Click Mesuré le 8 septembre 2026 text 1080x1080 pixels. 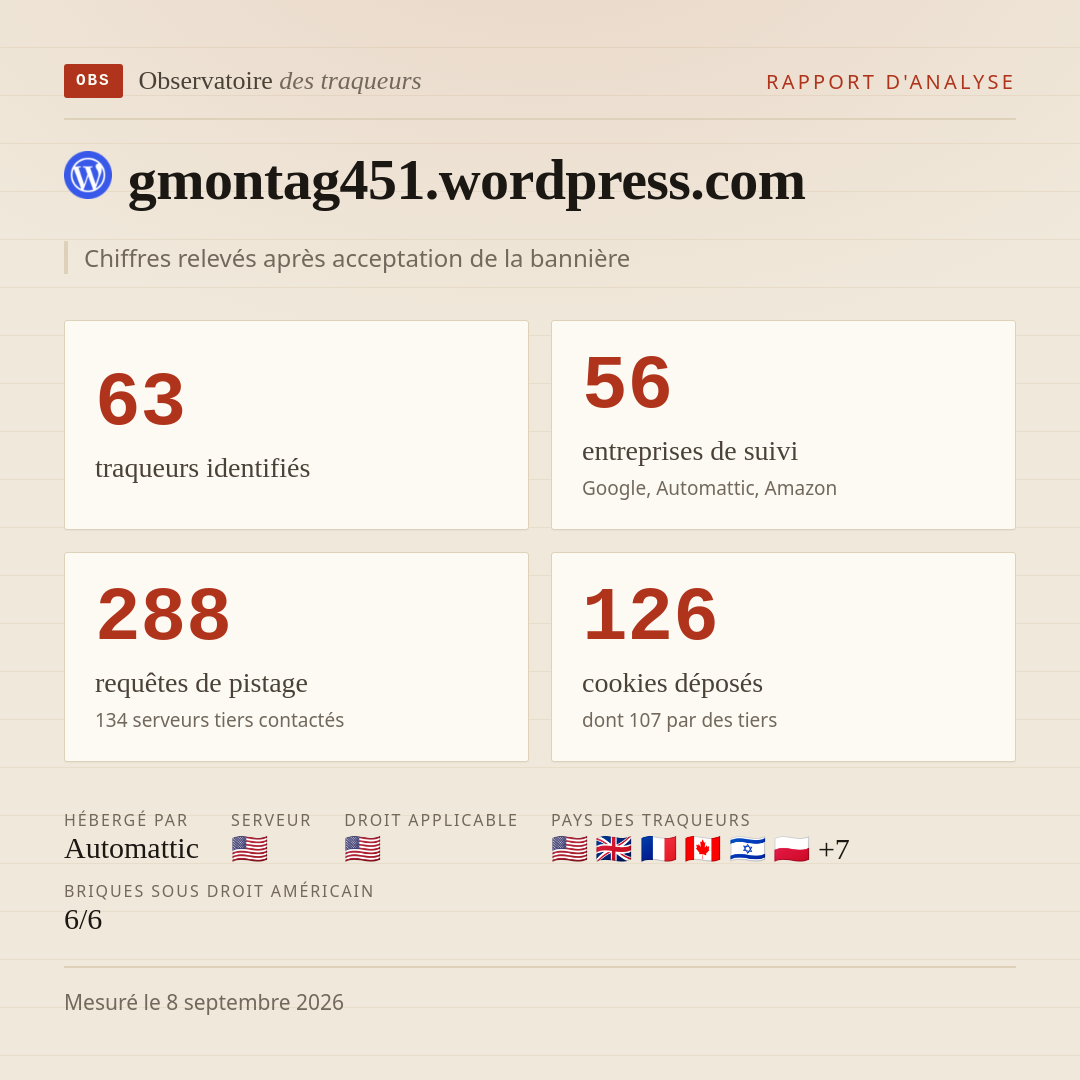[204, 1002]
